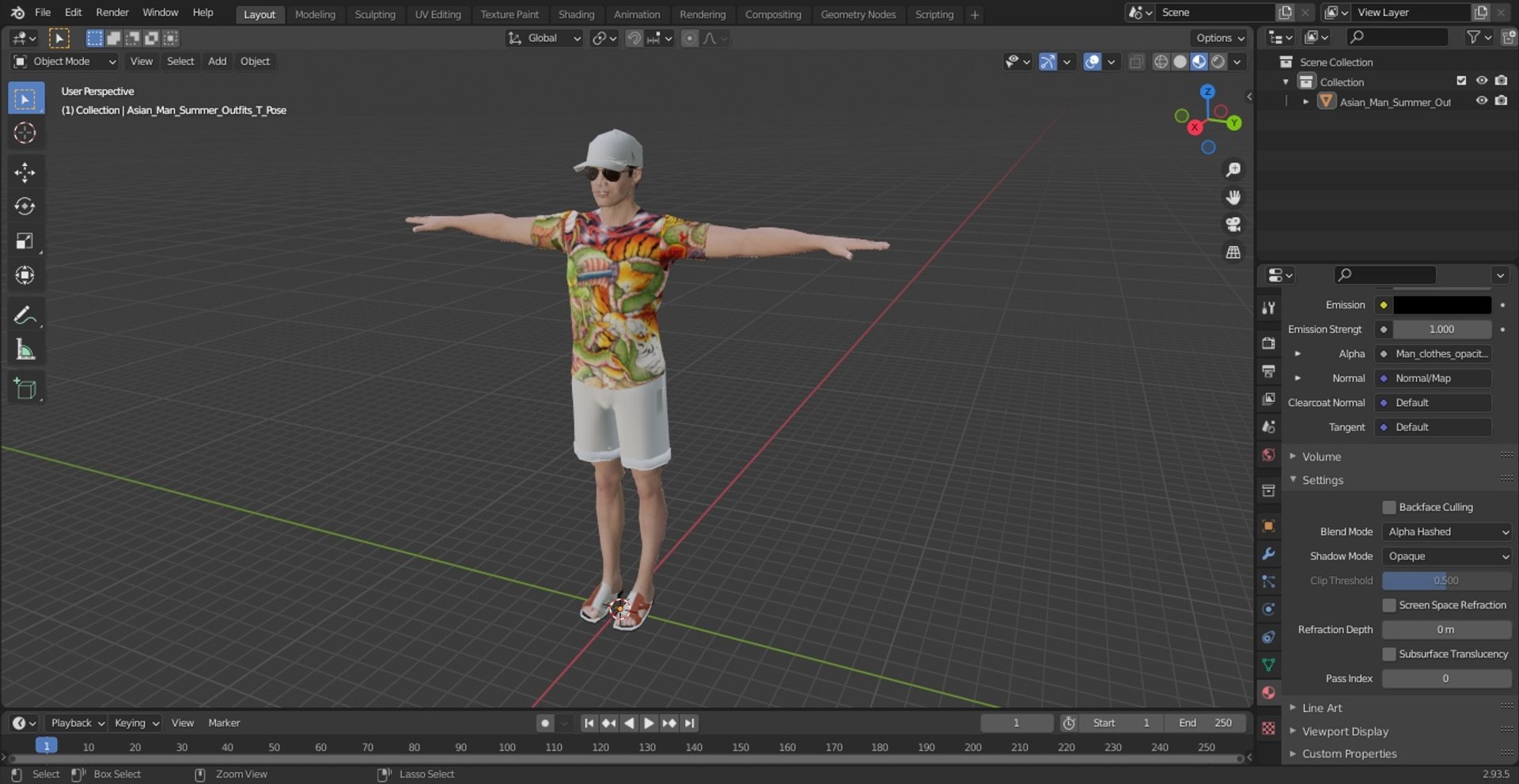1519x784 pixels.
Task: Select the Scale tool
Action: tap(25, 241)
